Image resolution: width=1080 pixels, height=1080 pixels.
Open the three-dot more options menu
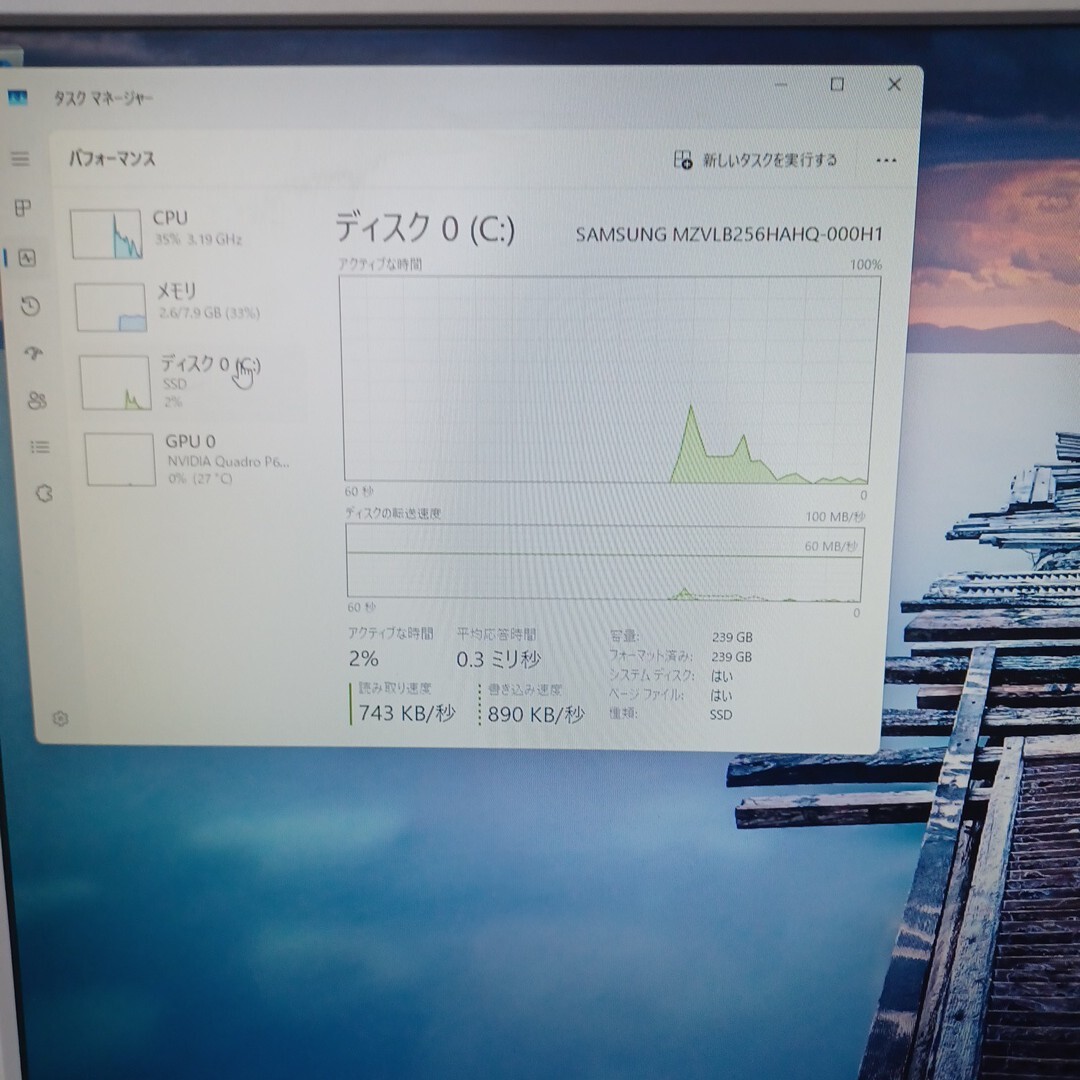tap(886, 160)
